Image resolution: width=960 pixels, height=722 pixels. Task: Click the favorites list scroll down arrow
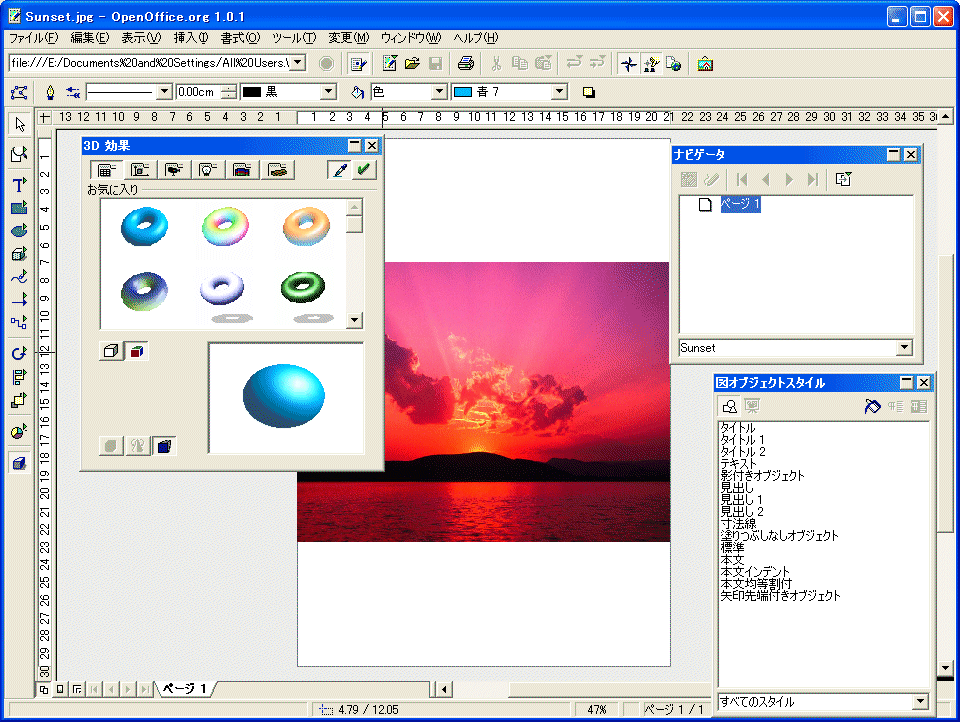(354, 320)
